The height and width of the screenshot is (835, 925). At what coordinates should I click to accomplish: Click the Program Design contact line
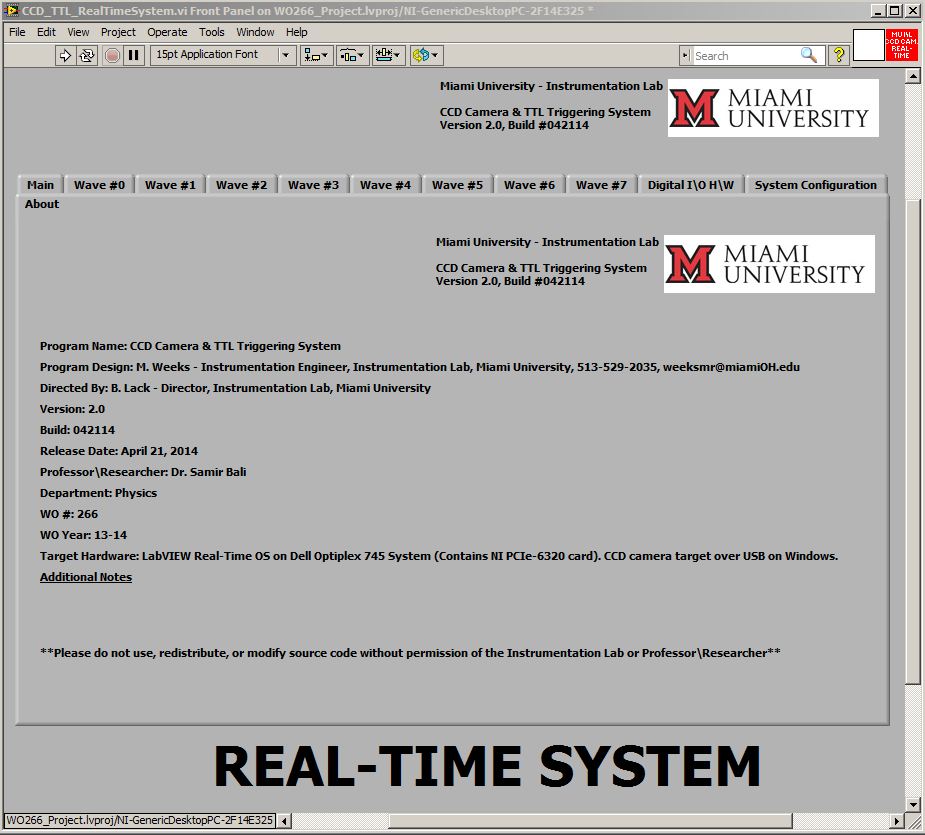tap(419, 367)
